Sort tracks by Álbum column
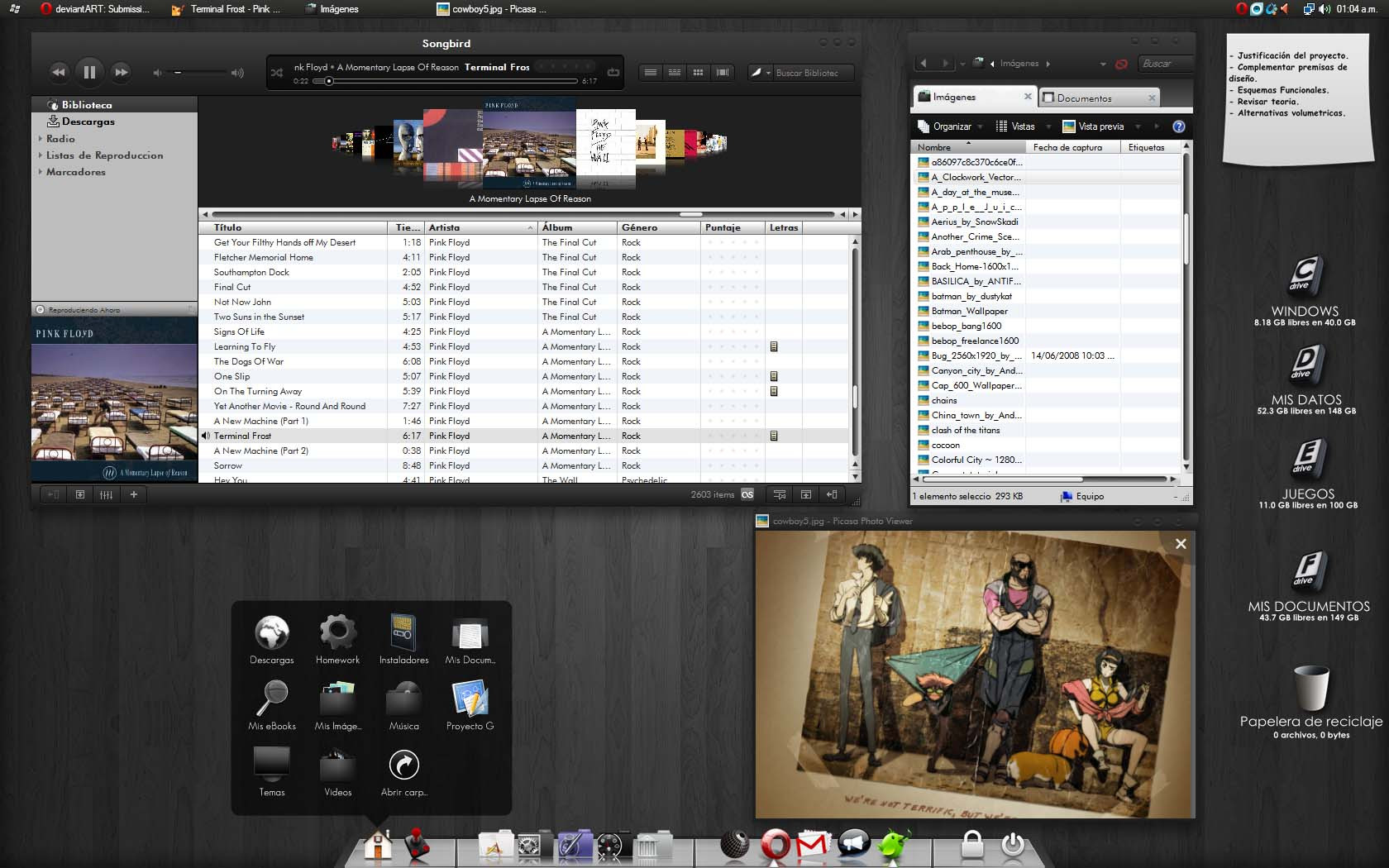 577,227
